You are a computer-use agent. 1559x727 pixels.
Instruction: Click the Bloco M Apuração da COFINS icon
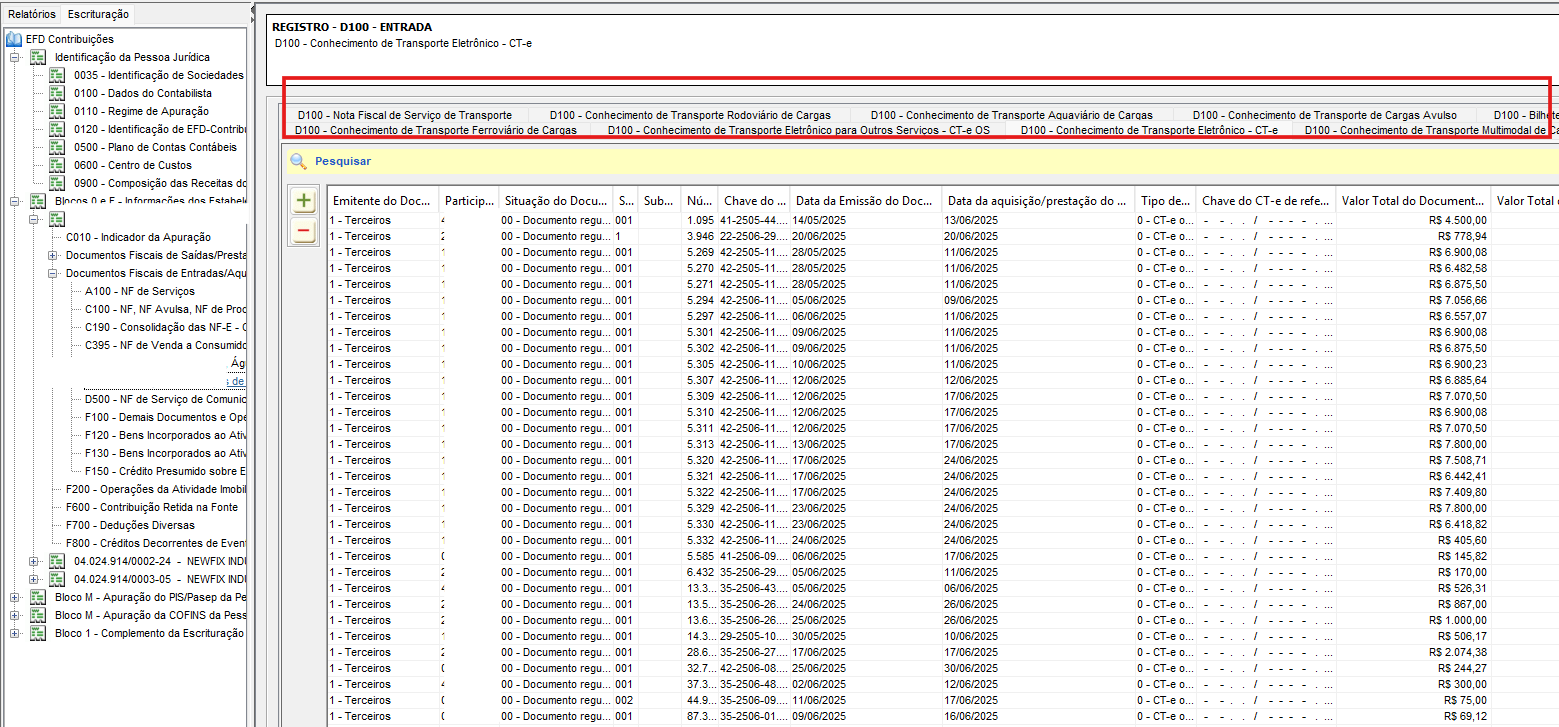pyautogui.click(x=39, y=615)
